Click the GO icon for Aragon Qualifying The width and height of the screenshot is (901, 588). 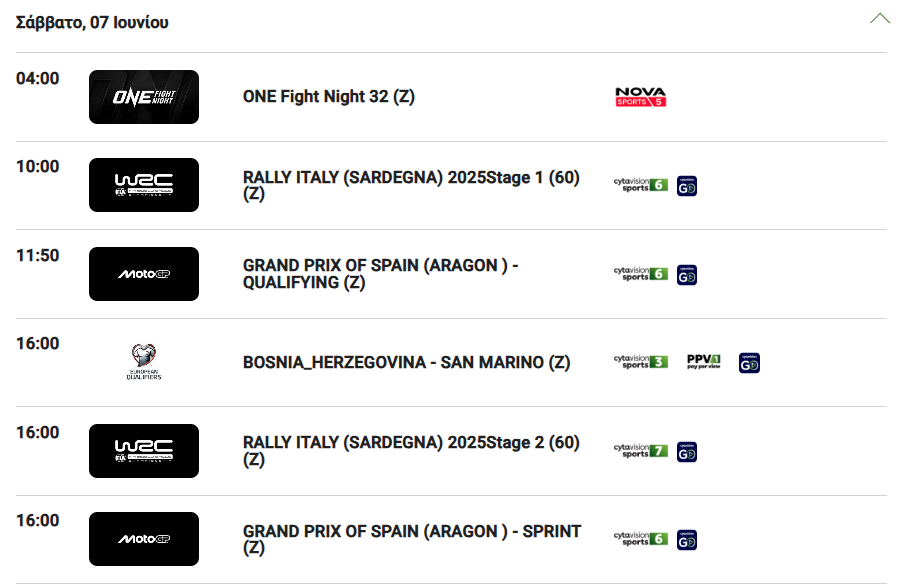point(687,275)
